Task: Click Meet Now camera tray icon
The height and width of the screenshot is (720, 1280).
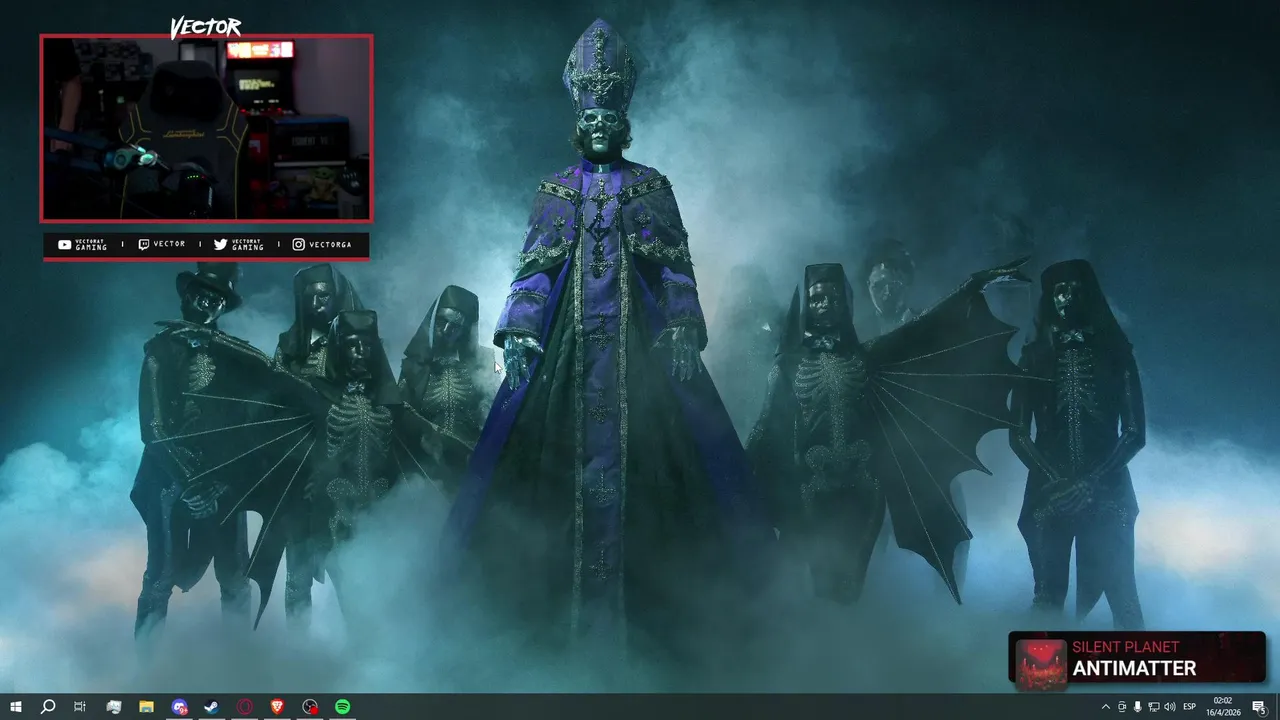Action: (1121, 707)
